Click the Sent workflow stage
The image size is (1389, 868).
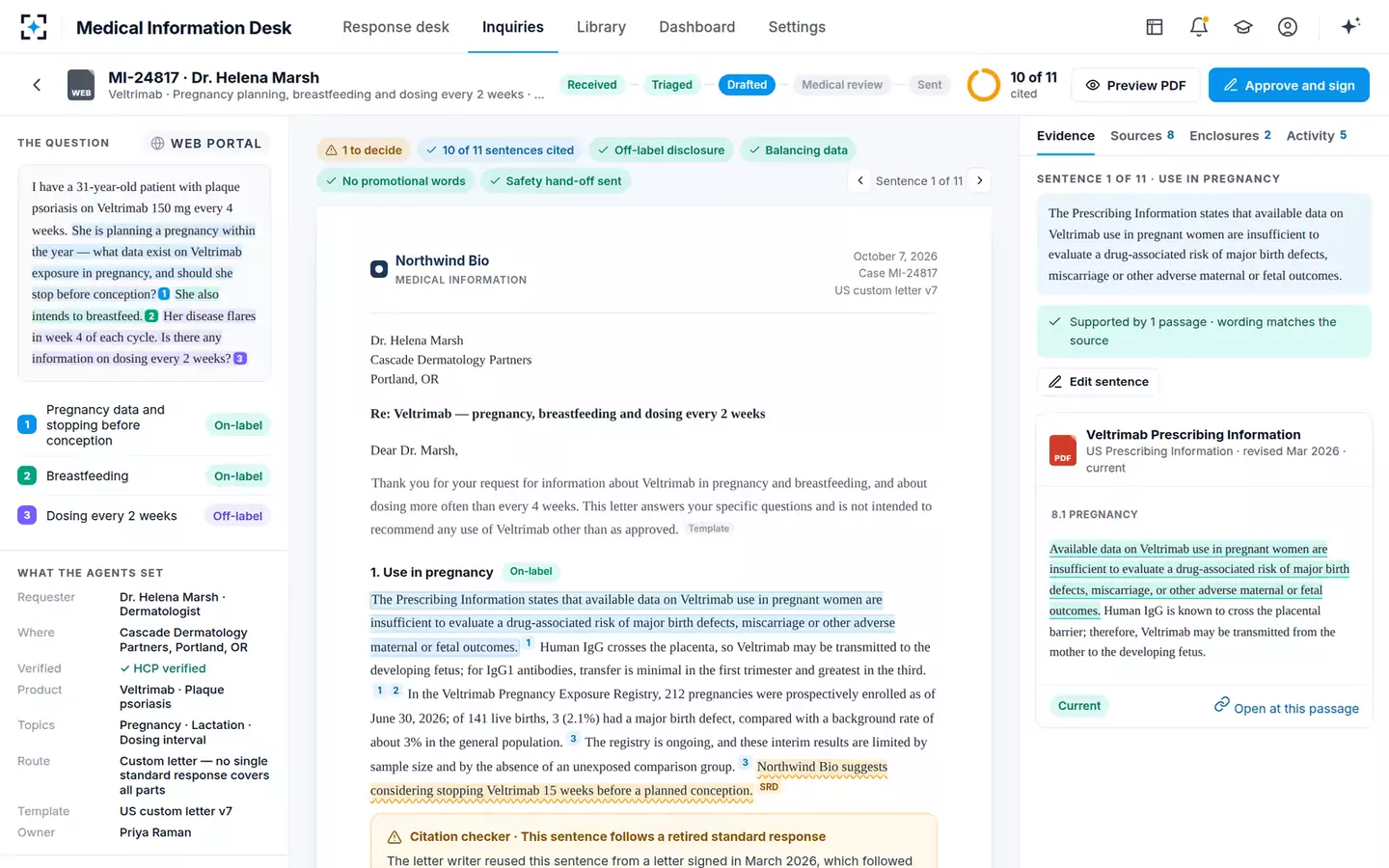(929, 85)
